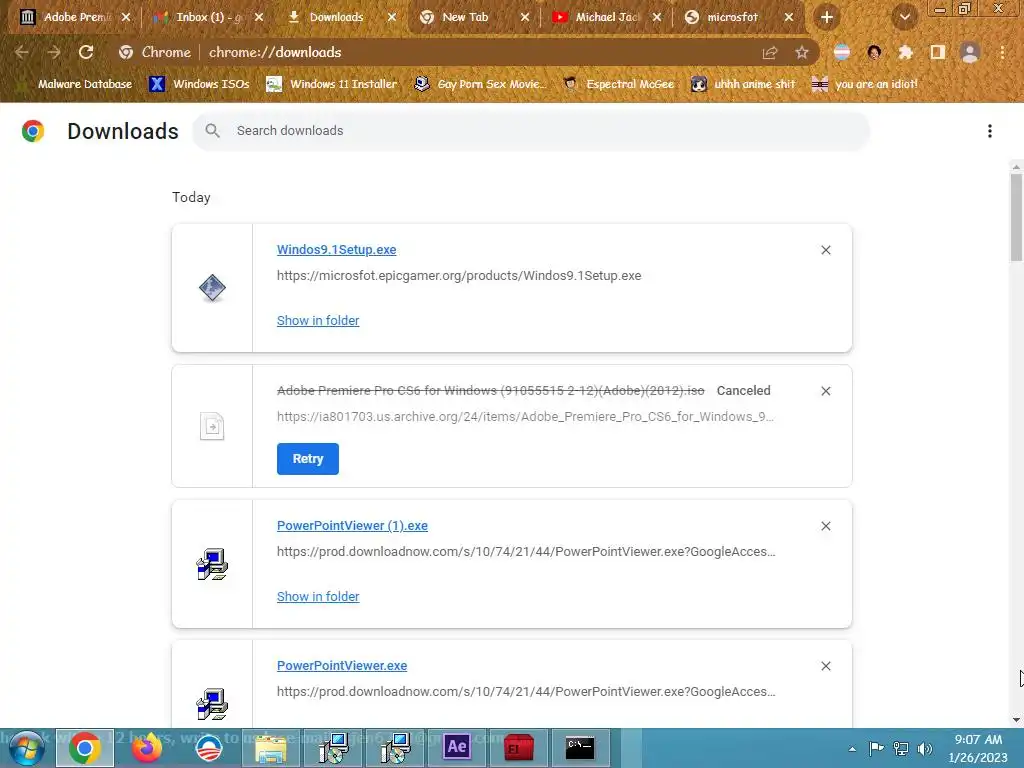The width and height of the screenshot is (1024, 768).
Task: Open the red toolbox taskbar icon
Action: coord(519,748)
